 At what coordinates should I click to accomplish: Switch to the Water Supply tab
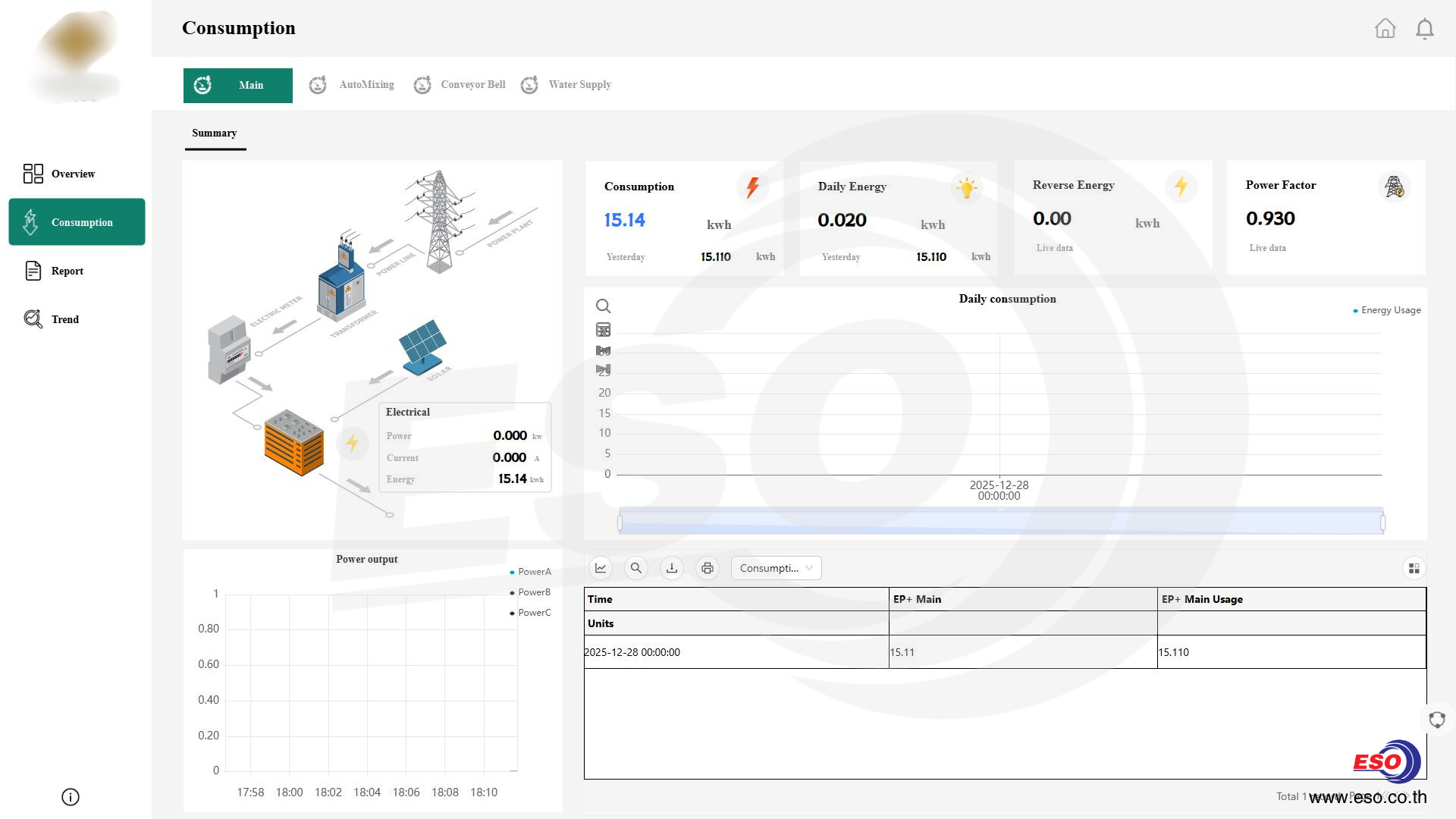coord(566,85)
